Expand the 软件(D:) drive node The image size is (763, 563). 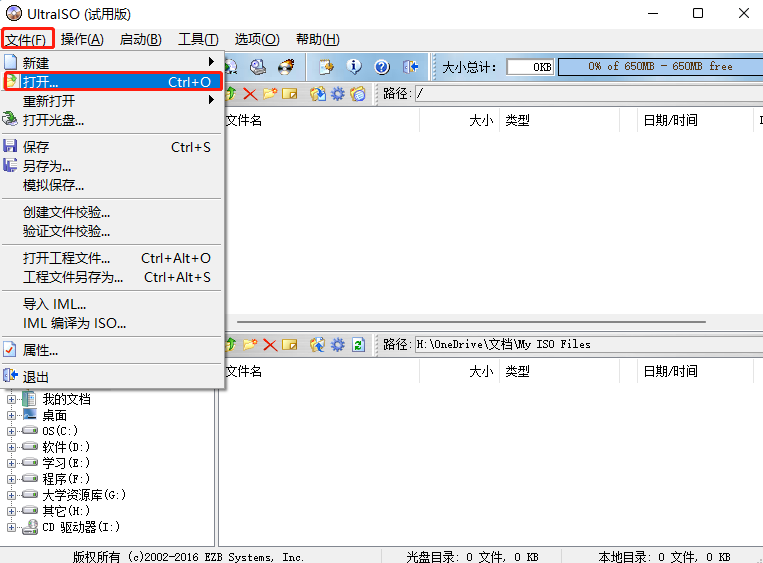pos(11,447)
